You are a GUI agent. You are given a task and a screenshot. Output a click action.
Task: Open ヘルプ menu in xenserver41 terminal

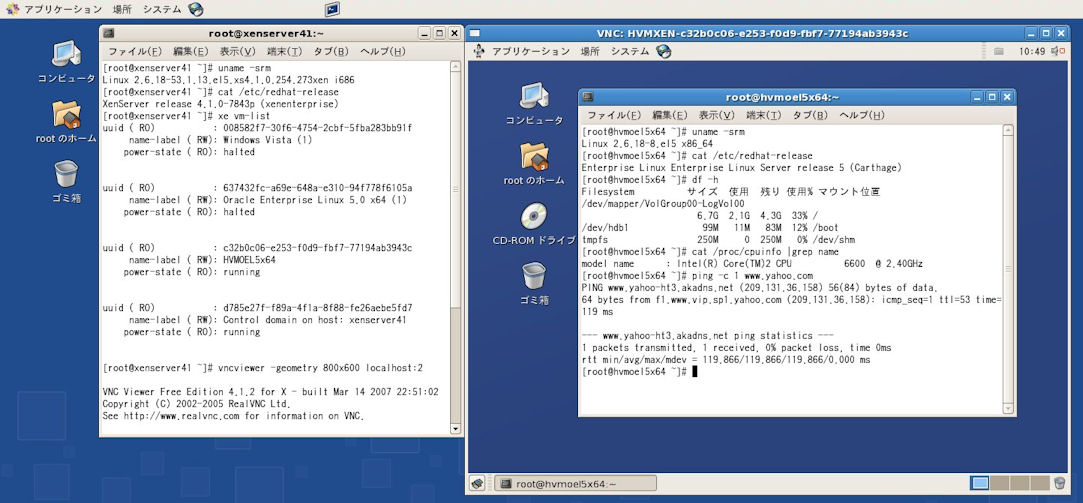[x=383, y=51]
